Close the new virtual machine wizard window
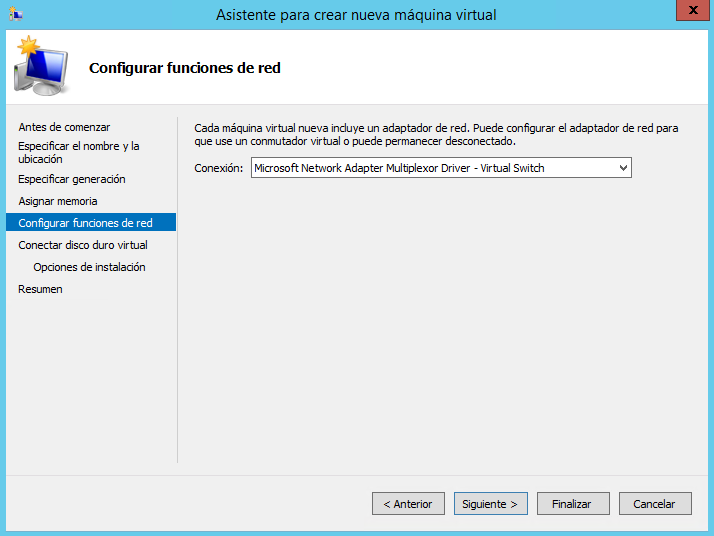Screen dimensions: 714x536 coord(693,10)
